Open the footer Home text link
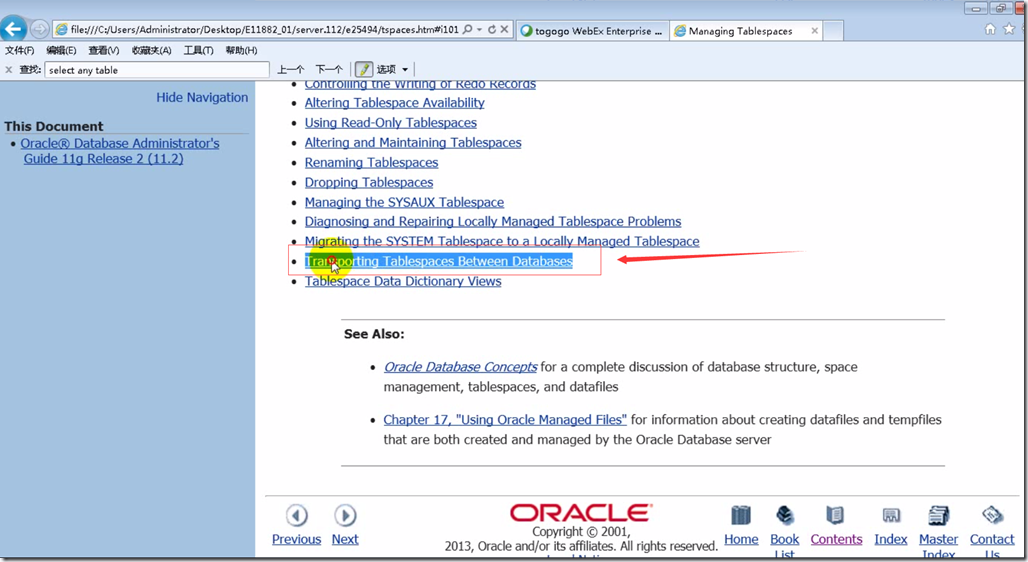 tap(741, 539)
